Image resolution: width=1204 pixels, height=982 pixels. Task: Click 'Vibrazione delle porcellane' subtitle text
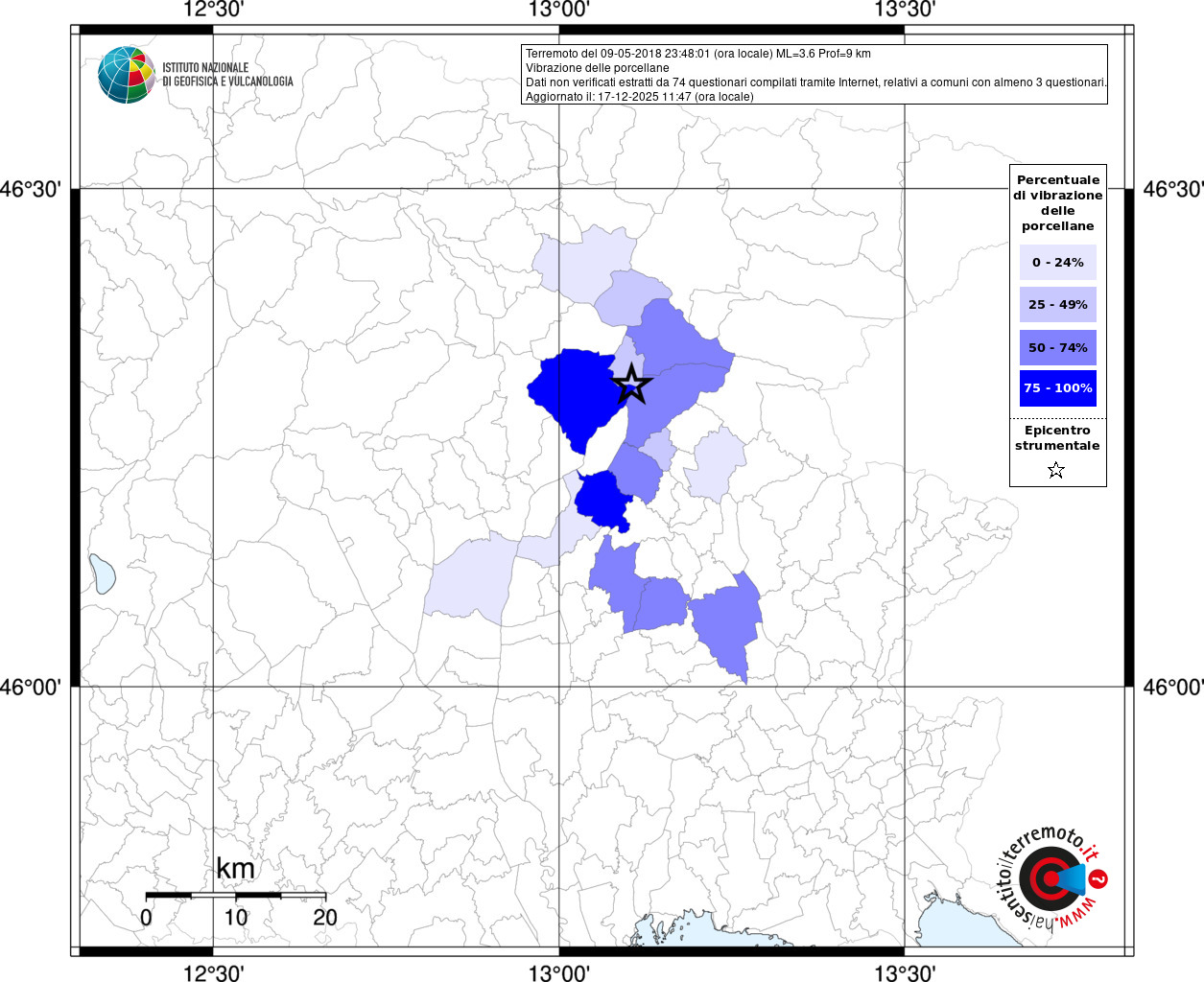(x=598, y=68)
